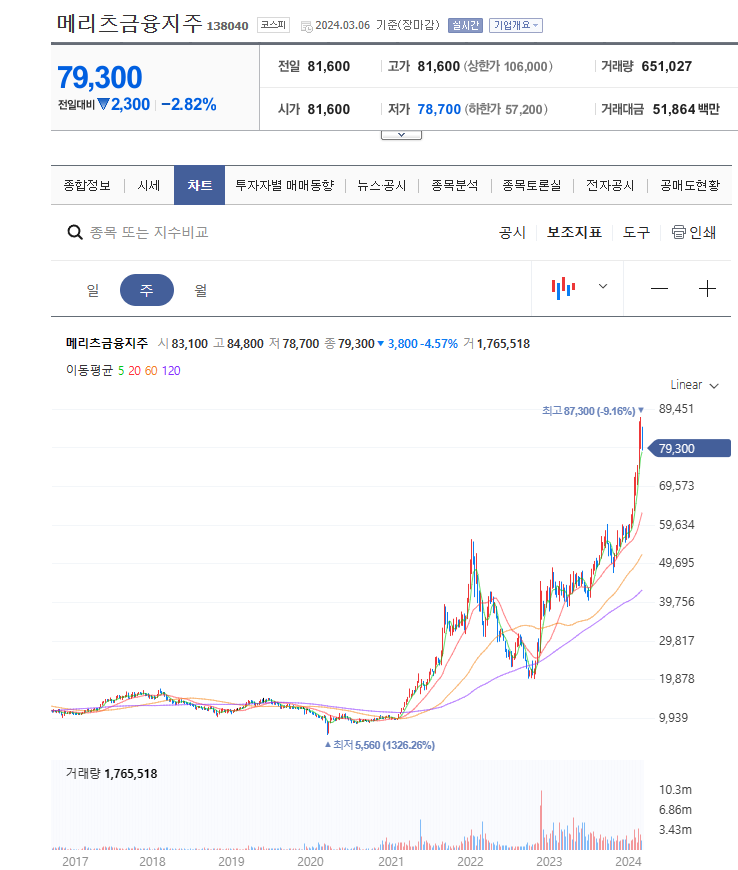This screenshot has width=738, height=870.
Task: Open the 기업개요 dropdown
Action: [x=515, y=26]
